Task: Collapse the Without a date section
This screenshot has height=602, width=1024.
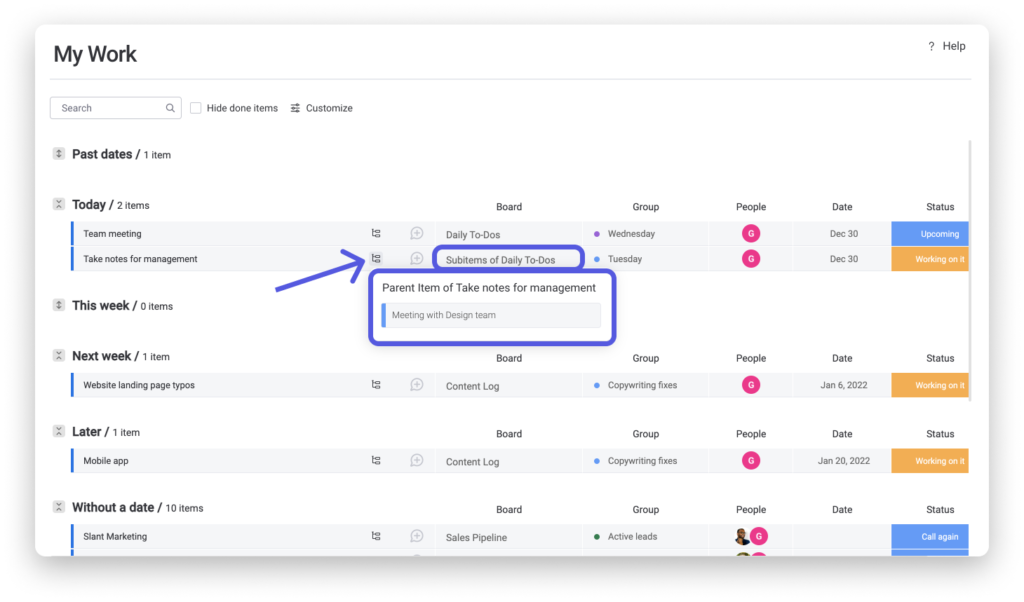Action: [x=59, y=508]
